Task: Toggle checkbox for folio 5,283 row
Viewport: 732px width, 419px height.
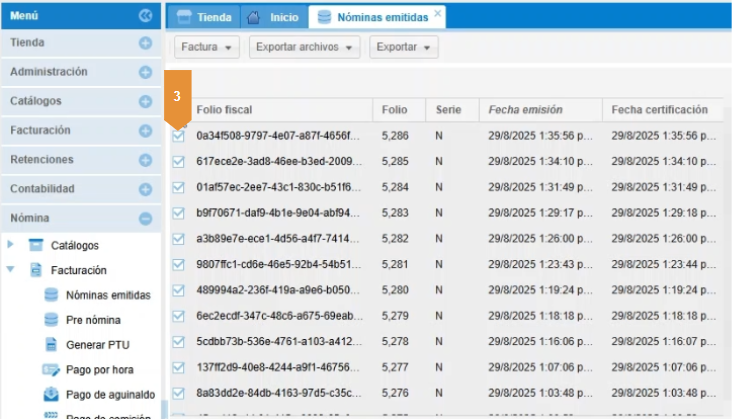Action: (x=179, y=212)
